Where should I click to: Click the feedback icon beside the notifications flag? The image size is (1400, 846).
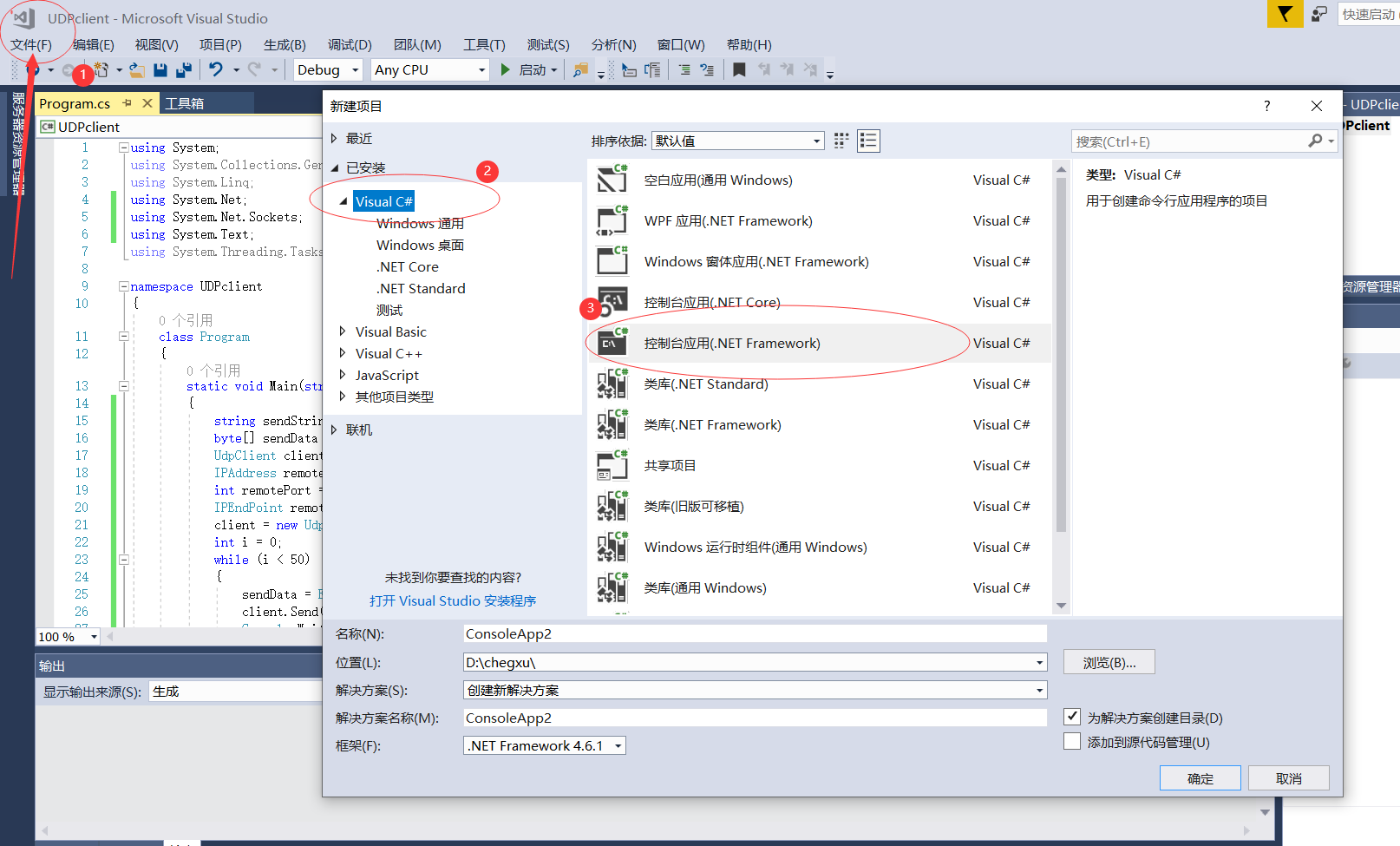pos(1319,14)
